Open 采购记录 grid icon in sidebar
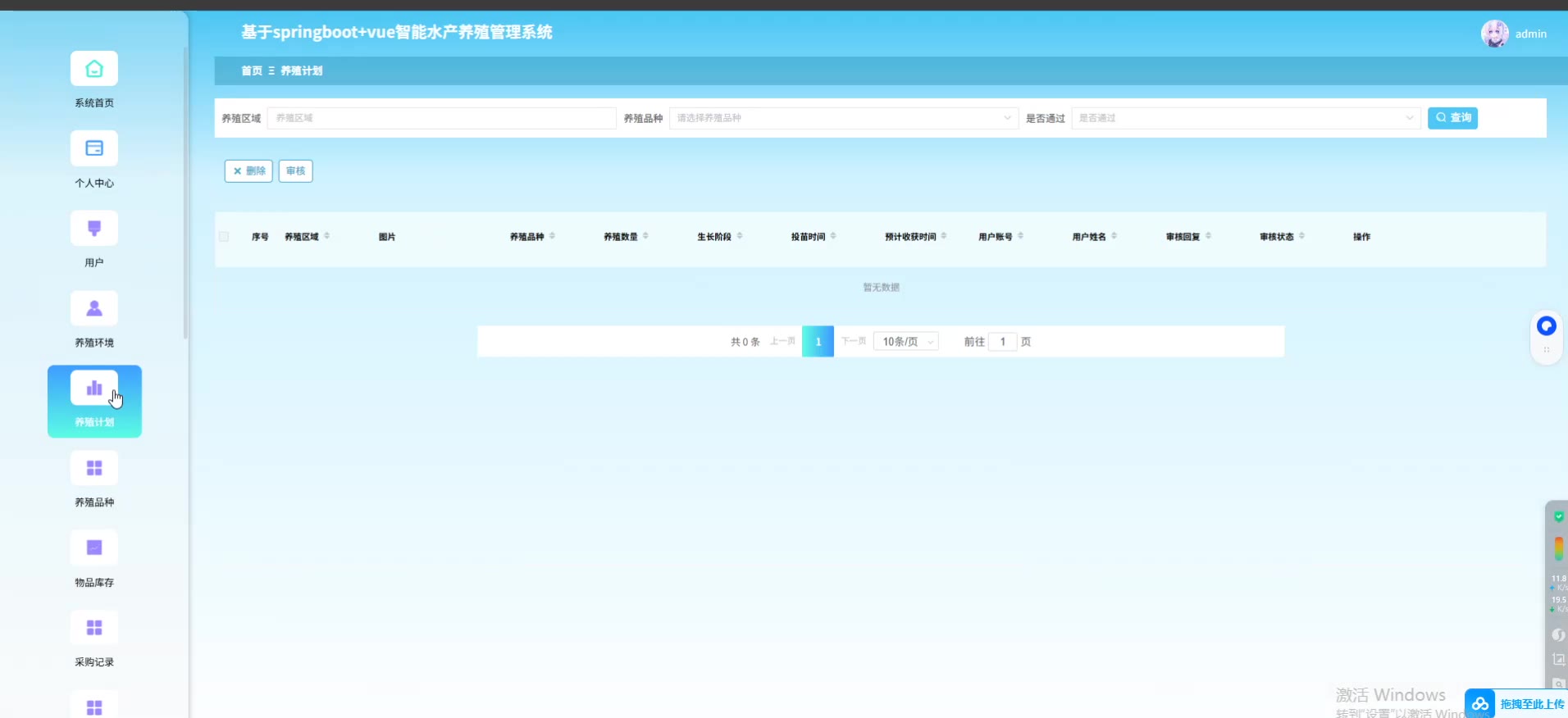 click(x=94, y=628)
